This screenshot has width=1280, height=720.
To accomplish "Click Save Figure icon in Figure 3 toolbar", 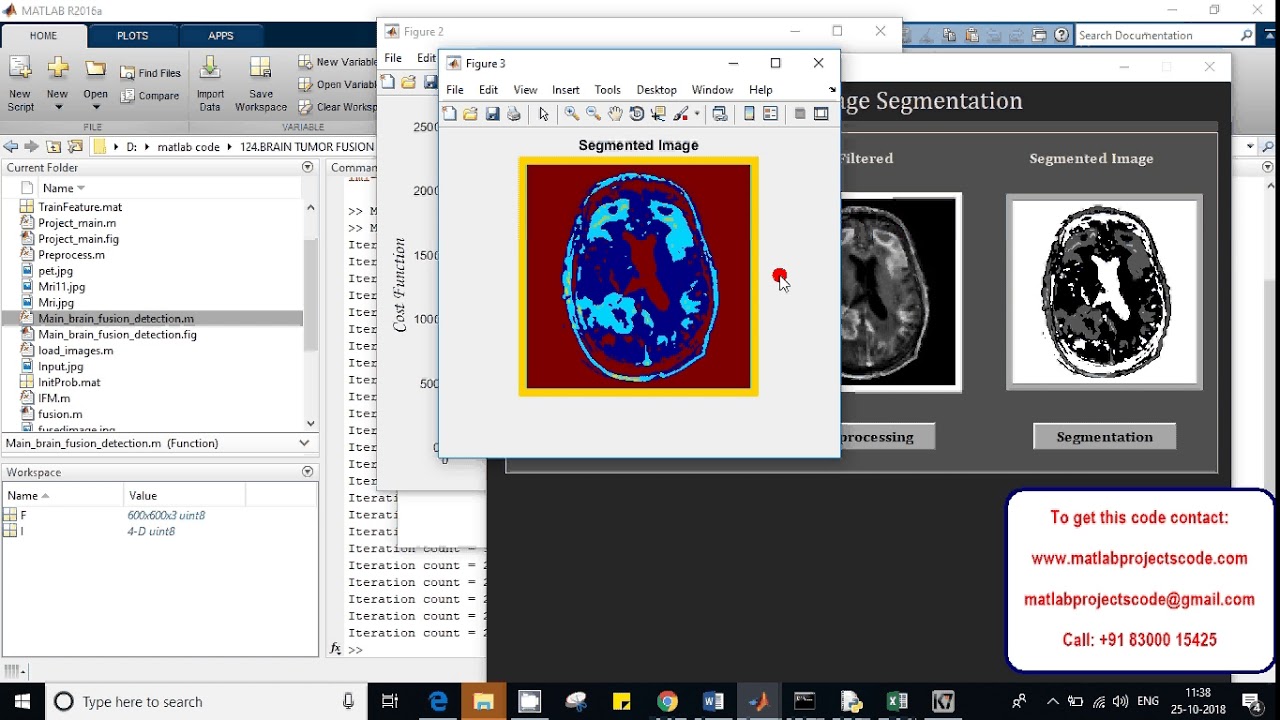I will tap(492, 114).
